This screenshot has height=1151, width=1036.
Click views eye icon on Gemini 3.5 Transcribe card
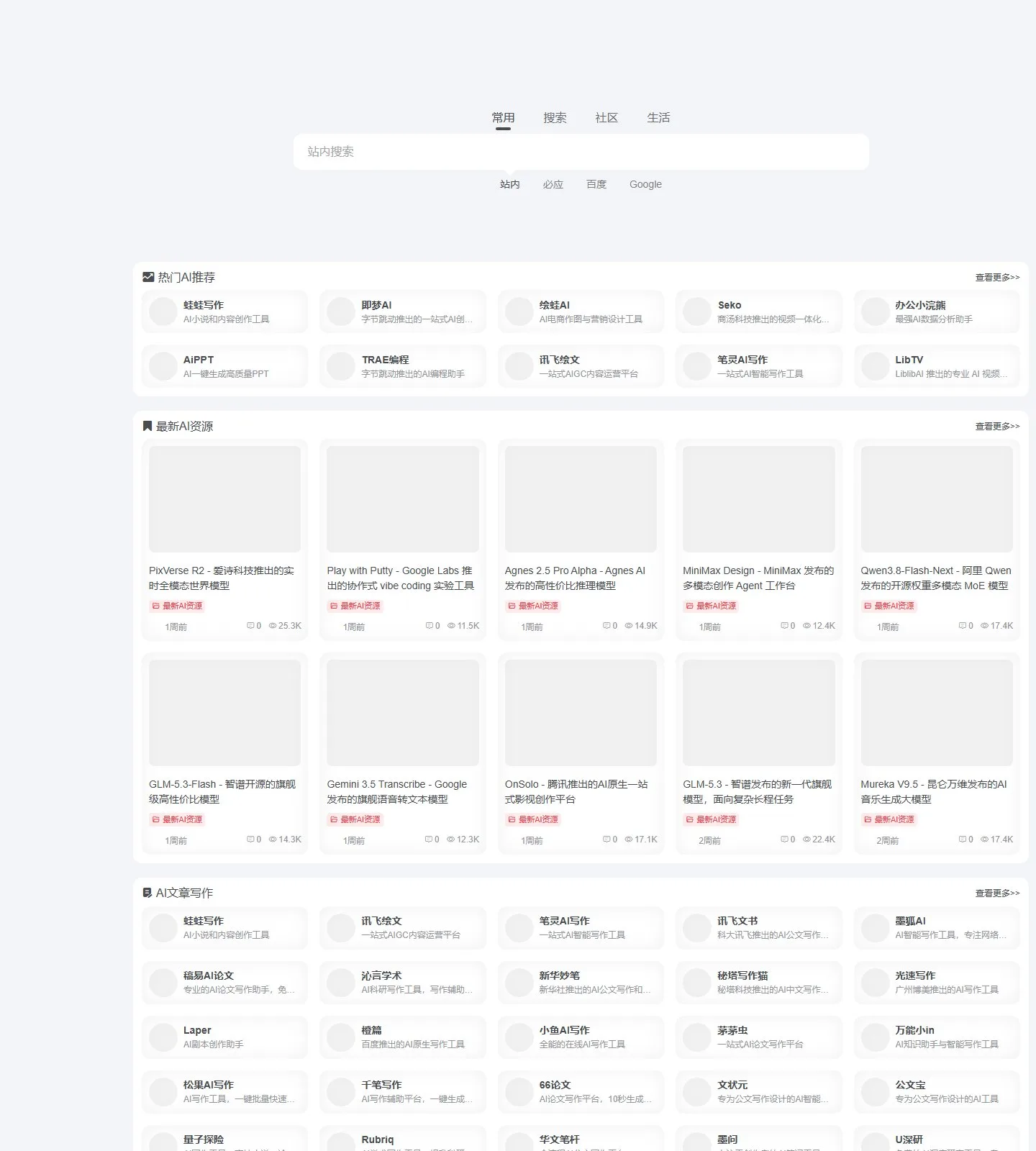point(451,840)
